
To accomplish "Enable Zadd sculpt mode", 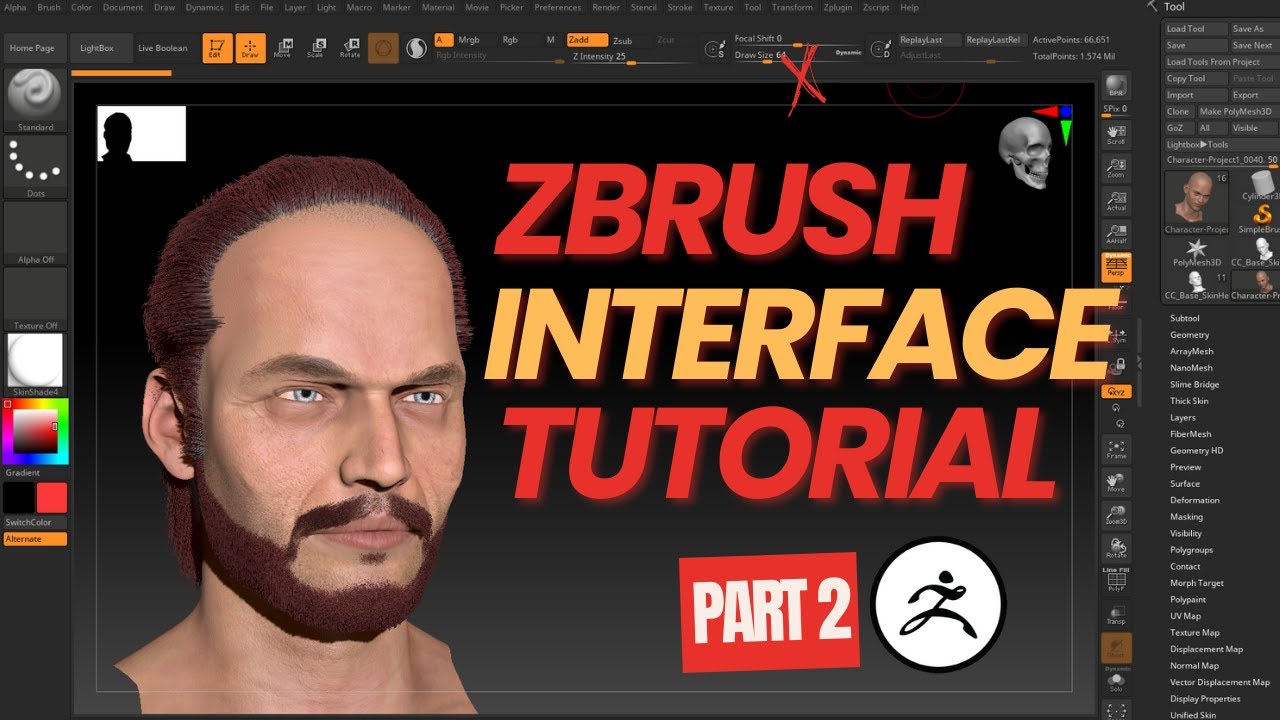I will 587,40.
